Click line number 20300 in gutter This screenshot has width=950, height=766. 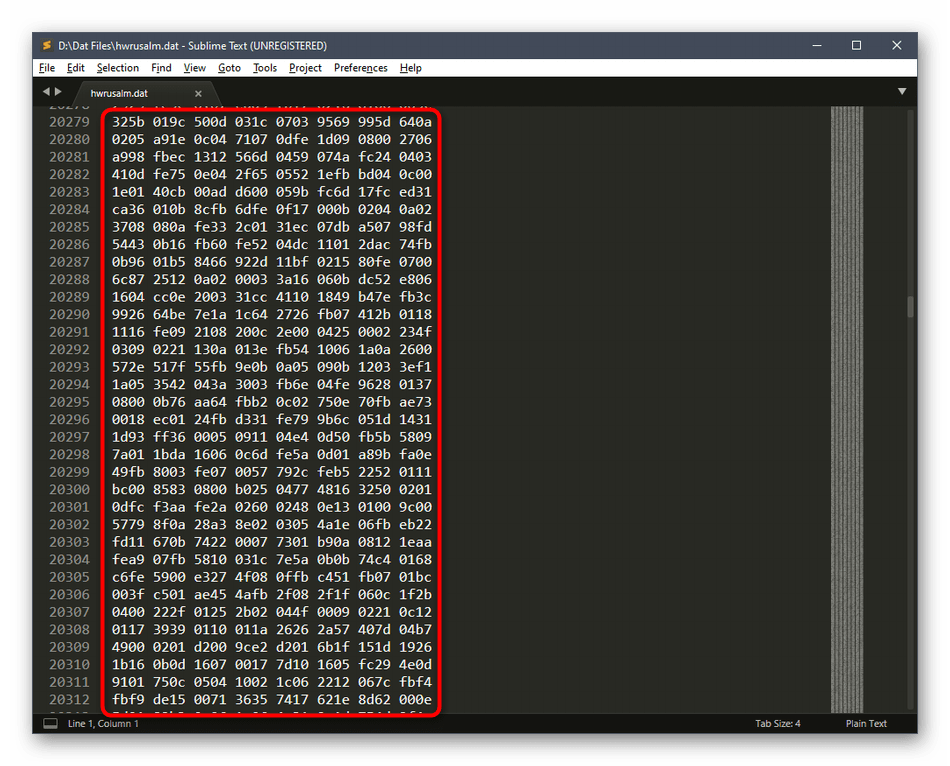(x=69, y=489)
